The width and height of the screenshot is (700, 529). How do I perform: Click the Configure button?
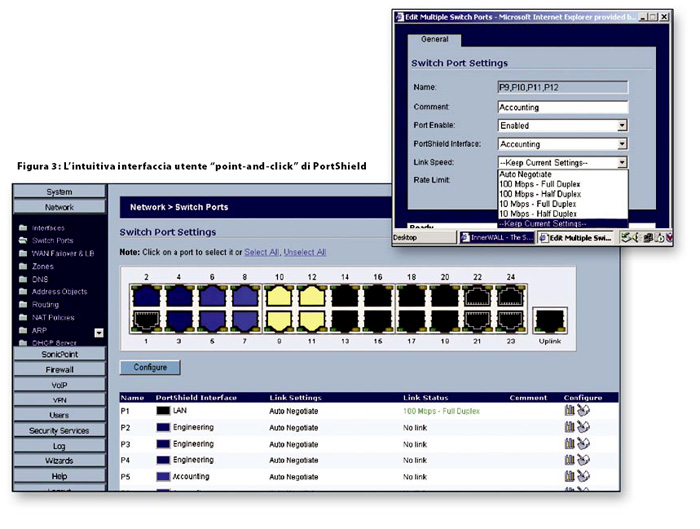click(150, 367)
